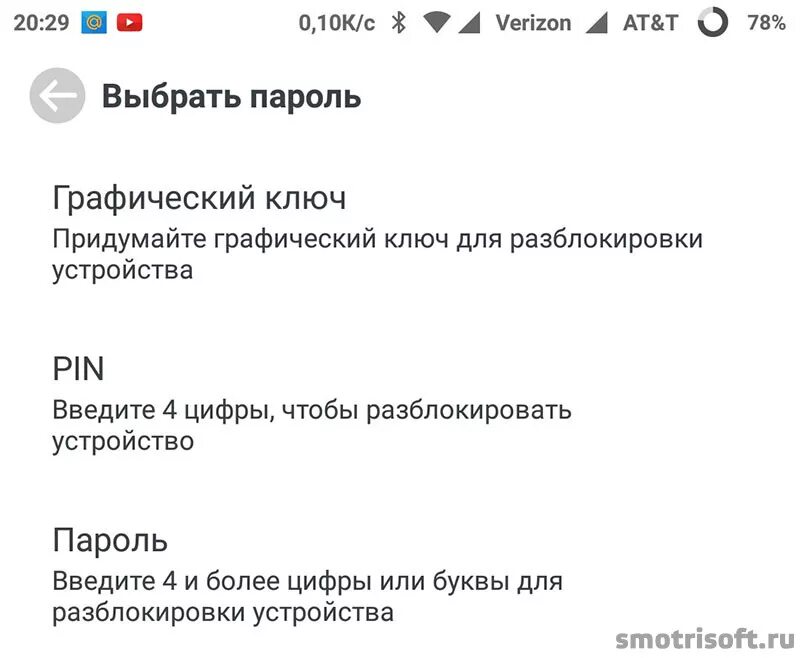
Task: Tap the circular battery indicator icon
Action: tap(712, 22)
